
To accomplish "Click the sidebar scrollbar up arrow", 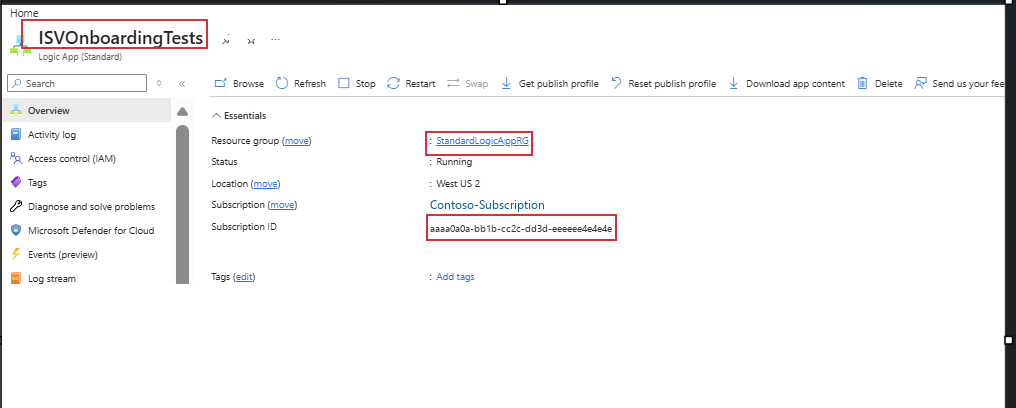I will click(x=182, y=111).
